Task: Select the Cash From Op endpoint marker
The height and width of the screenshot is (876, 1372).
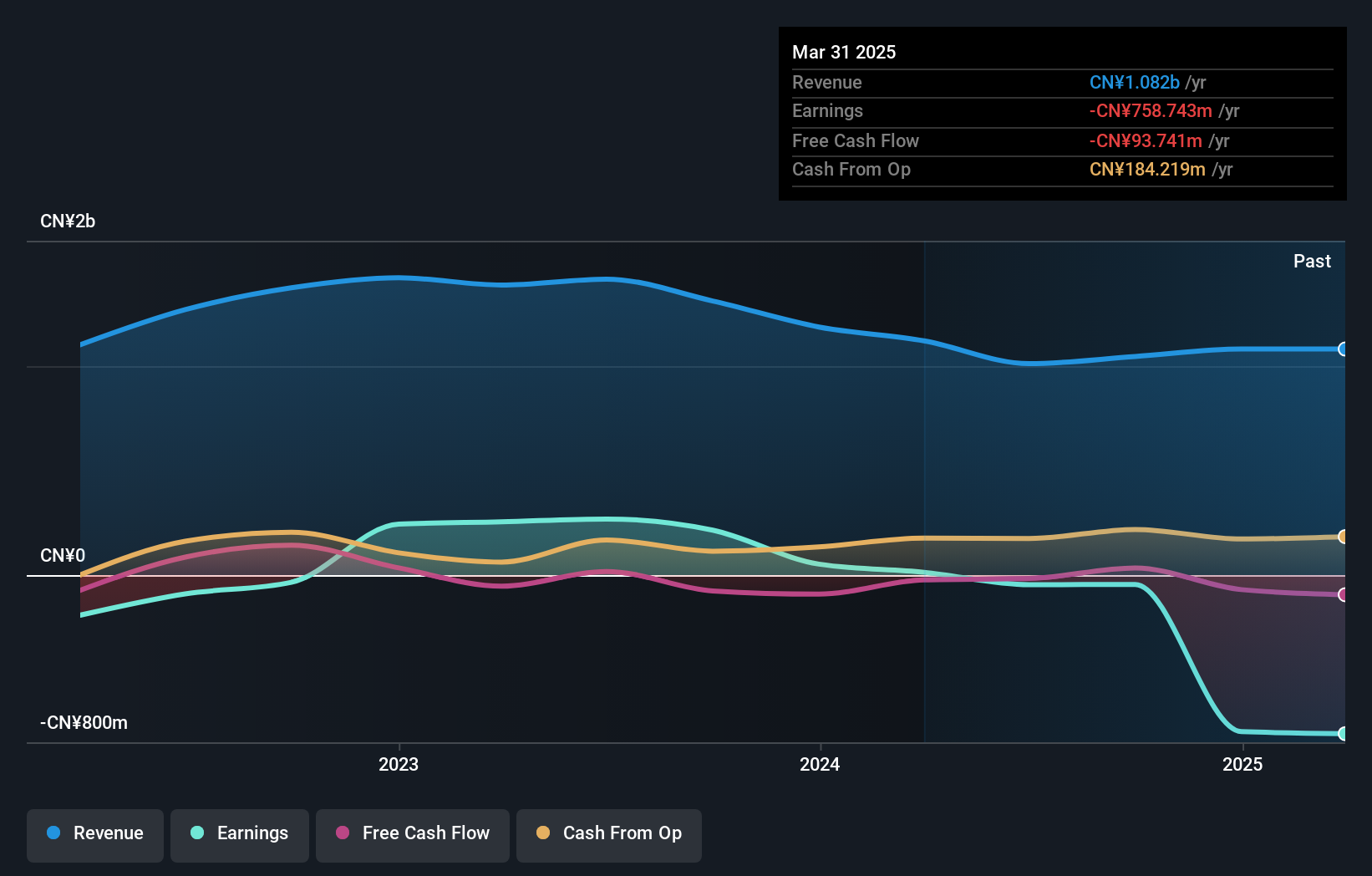Action: point(1343,537)
